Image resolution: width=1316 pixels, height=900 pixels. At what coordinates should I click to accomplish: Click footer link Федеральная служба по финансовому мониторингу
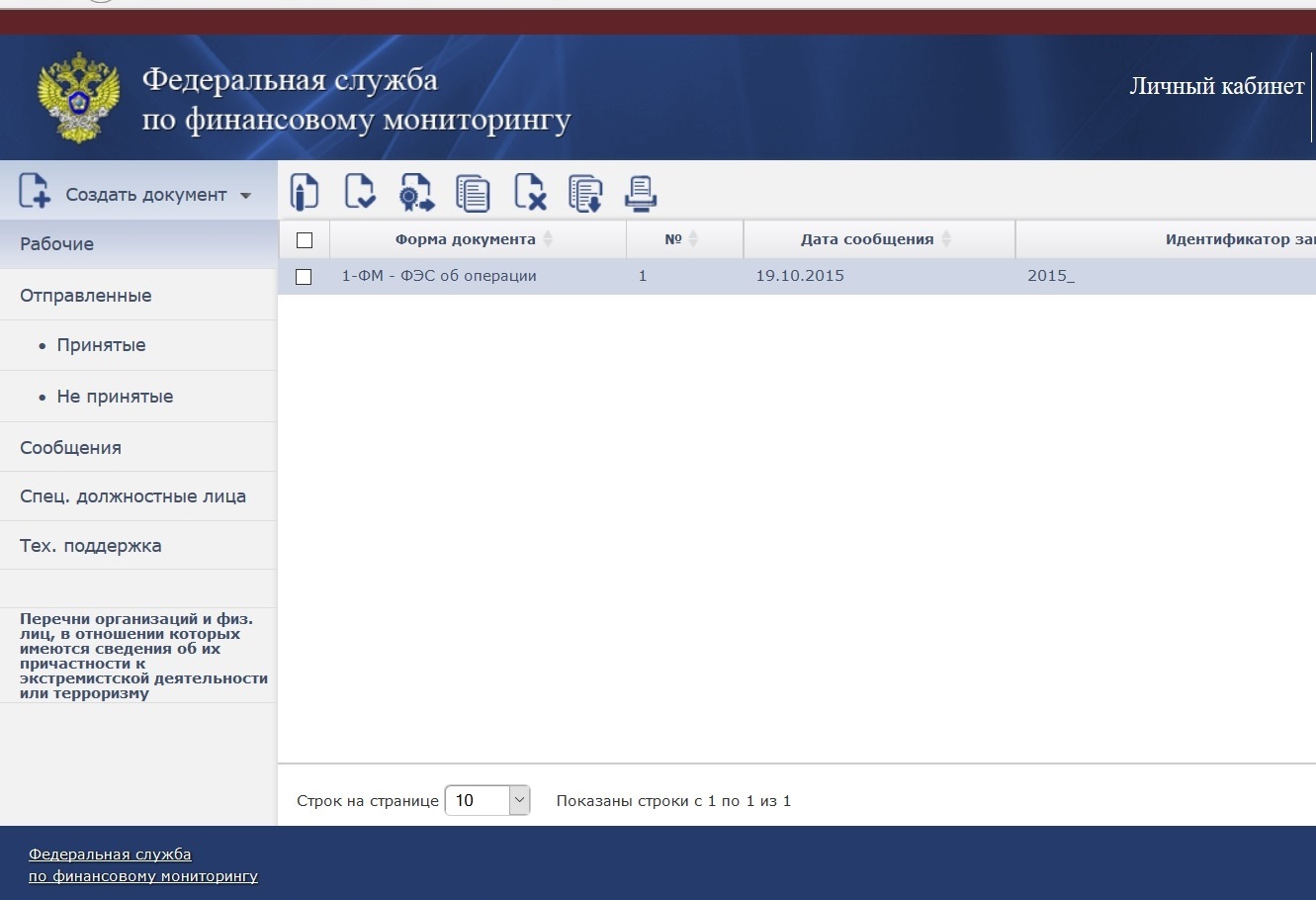(143, 865)
